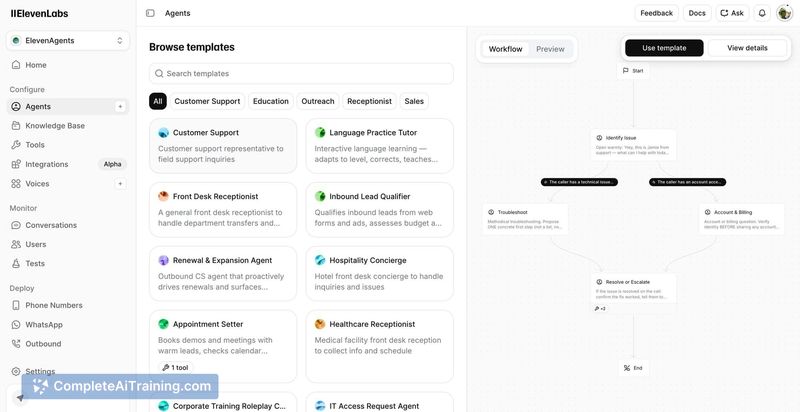Screen dimensions: 800x412
Task: Click the Customer Support template icon
Action: (163, 133)
